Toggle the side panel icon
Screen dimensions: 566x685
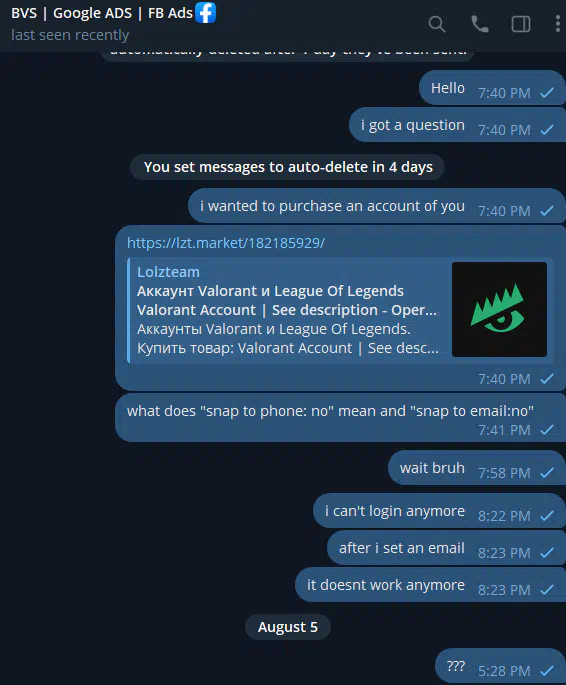tap(521, 24)
